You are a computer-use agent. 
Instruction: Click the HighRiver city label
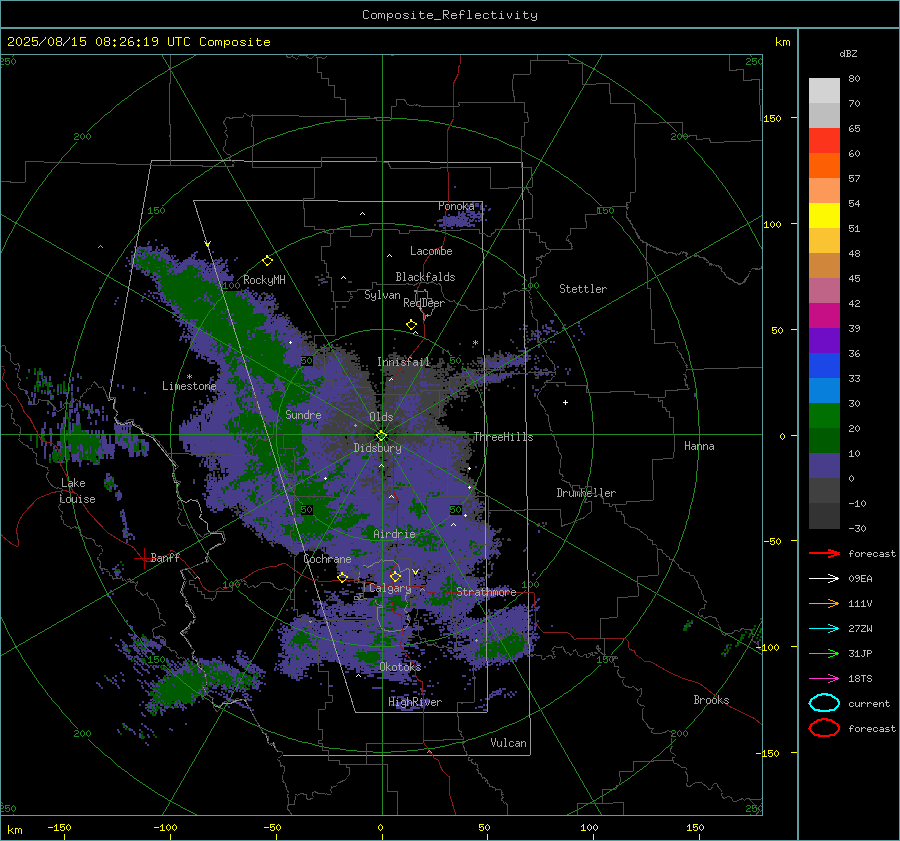[x=415, y=702]
